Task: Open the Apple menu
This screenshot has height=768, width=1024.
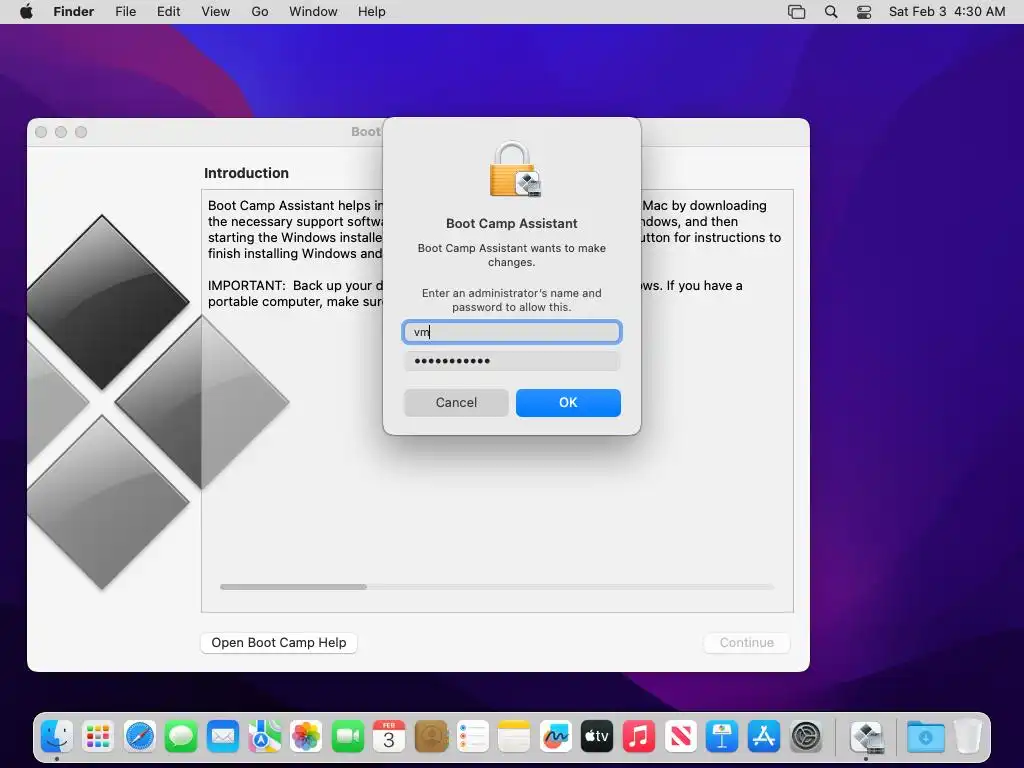Action: click(x=26, y=12)
